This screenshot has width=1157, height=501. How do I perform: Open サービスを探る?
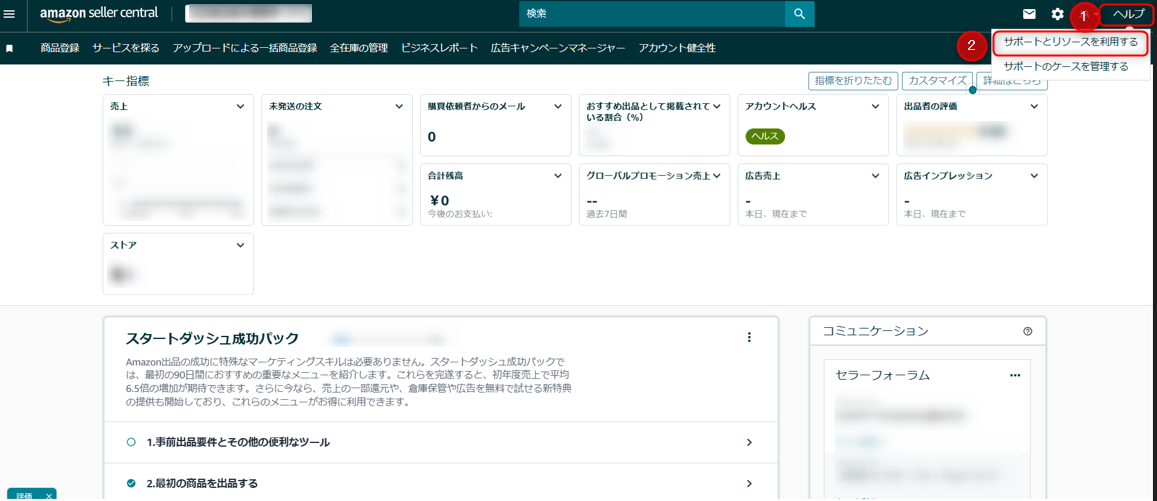[125, 49]
